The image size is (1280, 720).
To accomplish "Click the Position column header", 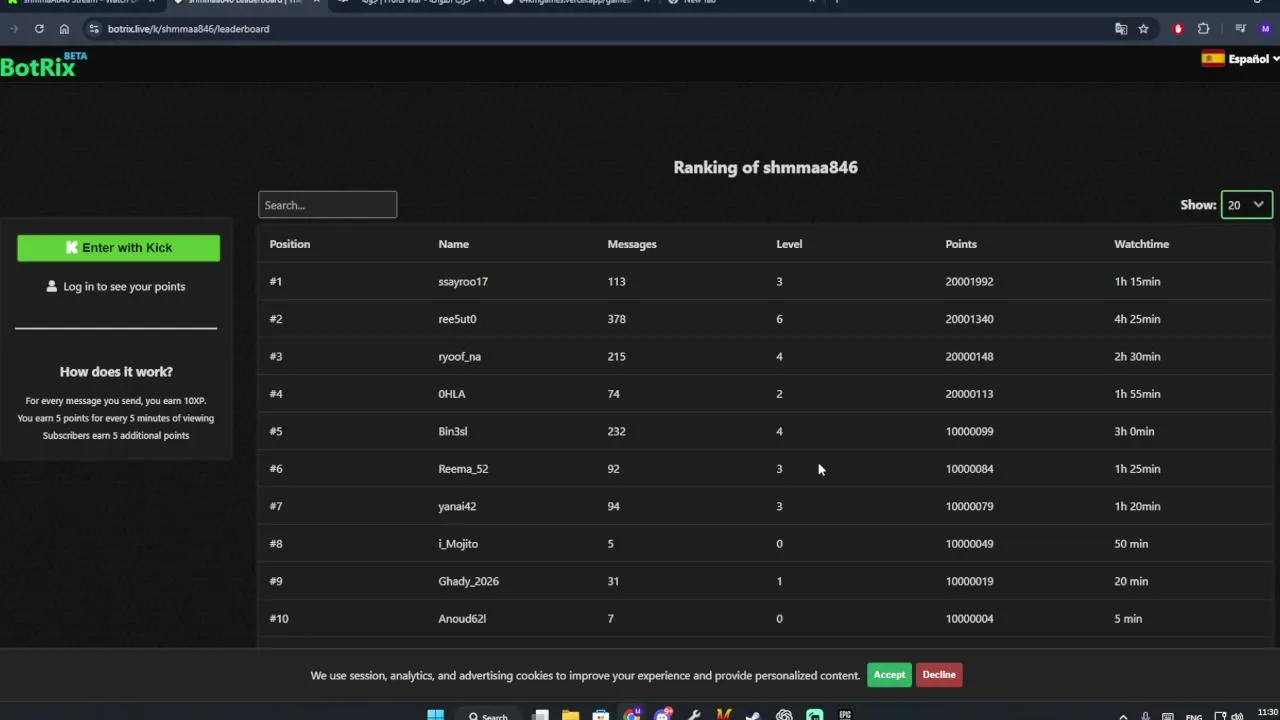I will pos(290,244).
